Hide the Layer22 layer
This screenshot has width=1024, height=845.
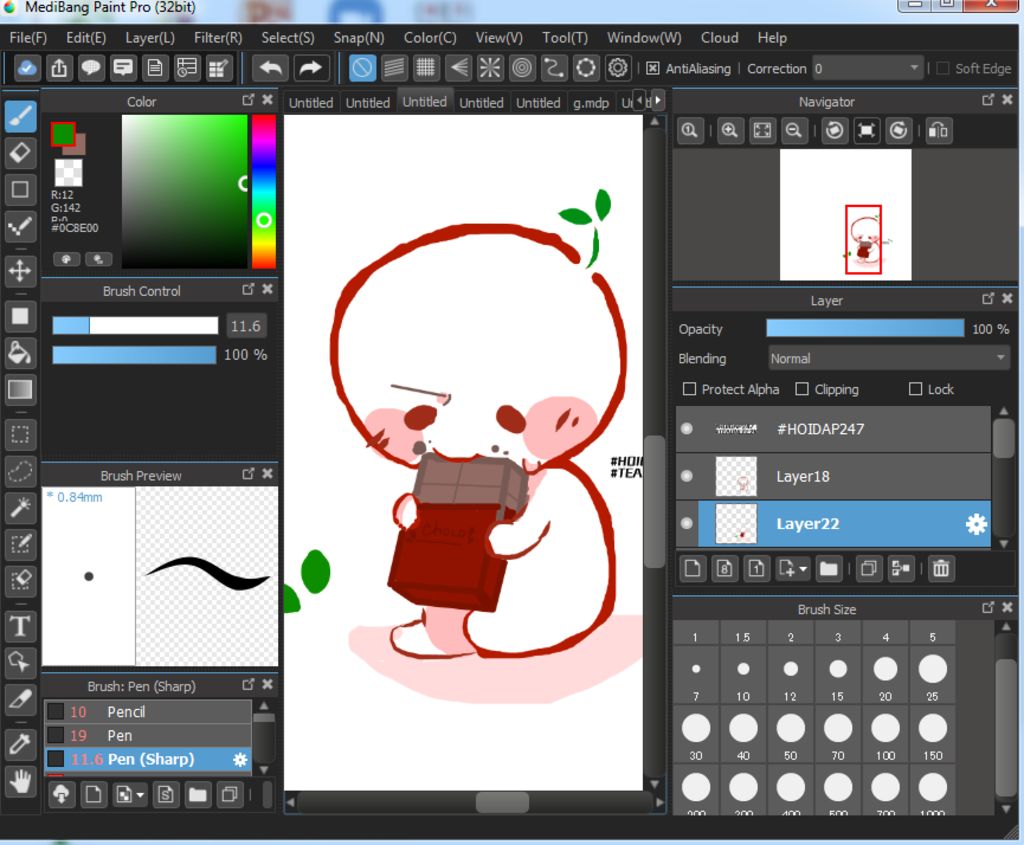click(686, 523)
